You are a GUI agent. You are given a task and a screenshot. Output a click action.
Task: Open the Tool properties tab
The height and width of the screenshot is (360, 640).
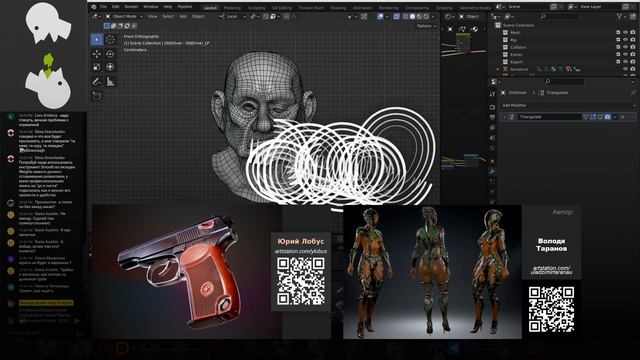click(x=492, y=94)
